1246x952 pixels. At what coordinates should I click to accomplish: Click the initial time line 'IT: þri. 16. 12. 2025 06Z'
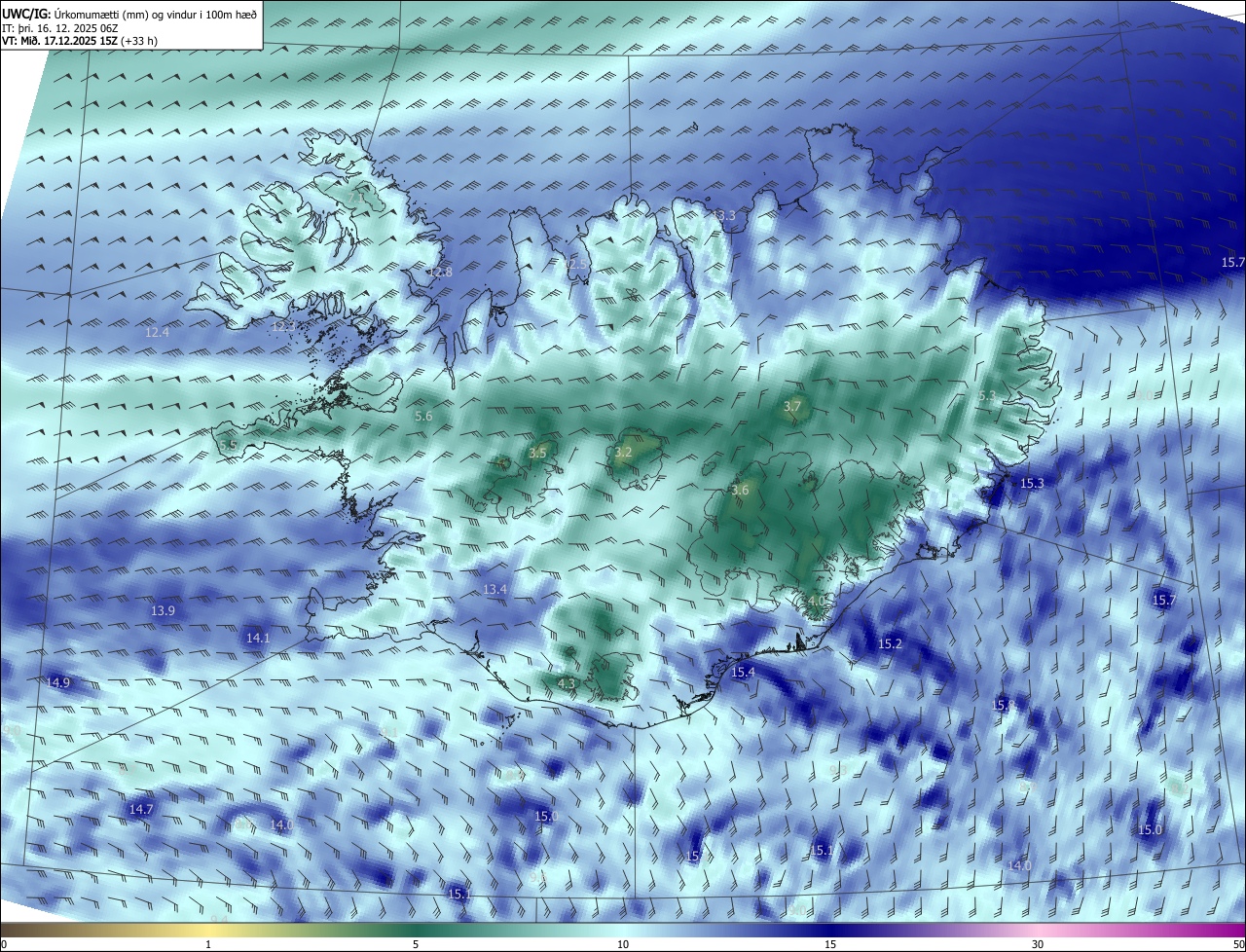(x=60, y=28)
